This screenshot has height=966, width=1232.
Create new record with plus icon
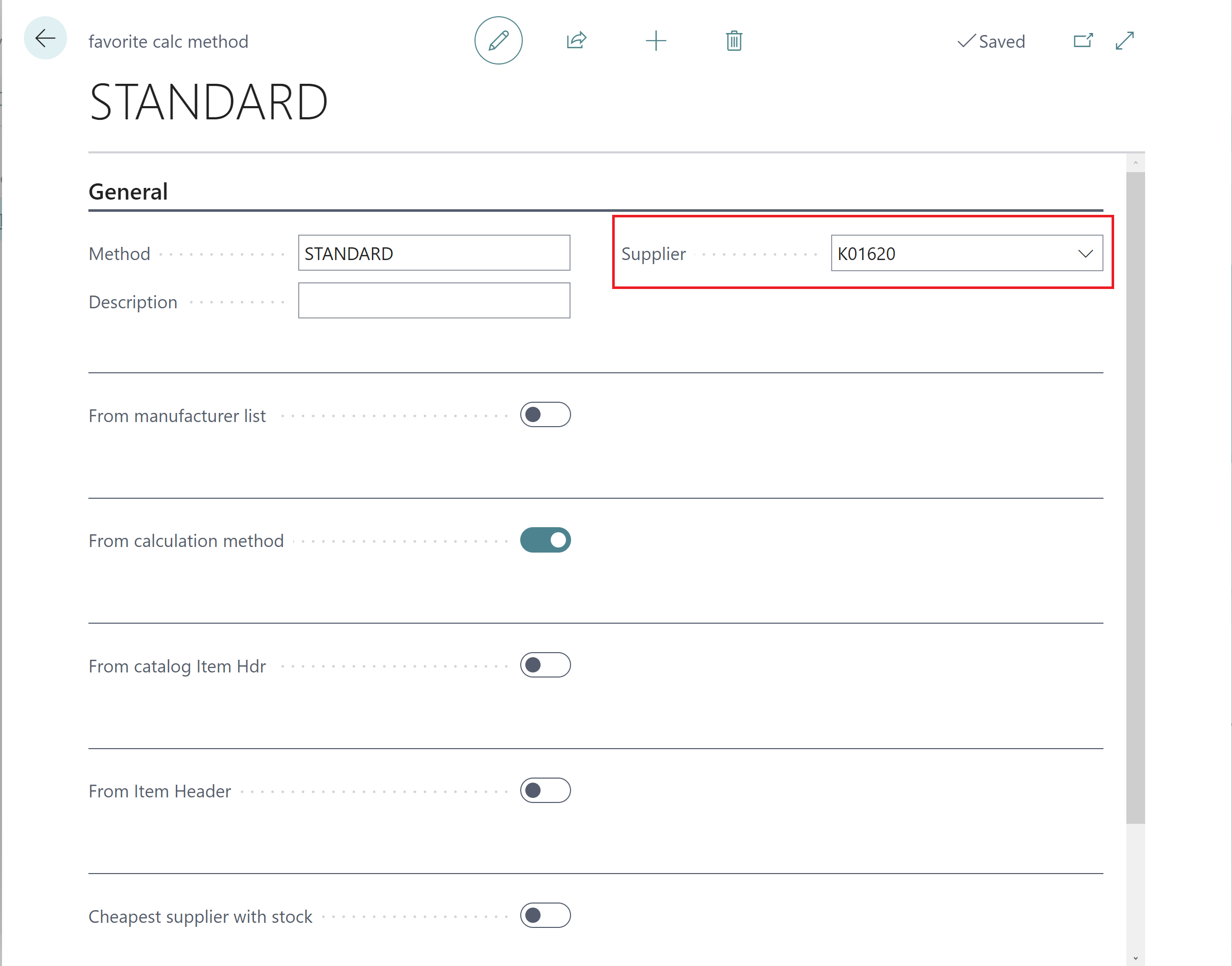click(x=655, y=41)
